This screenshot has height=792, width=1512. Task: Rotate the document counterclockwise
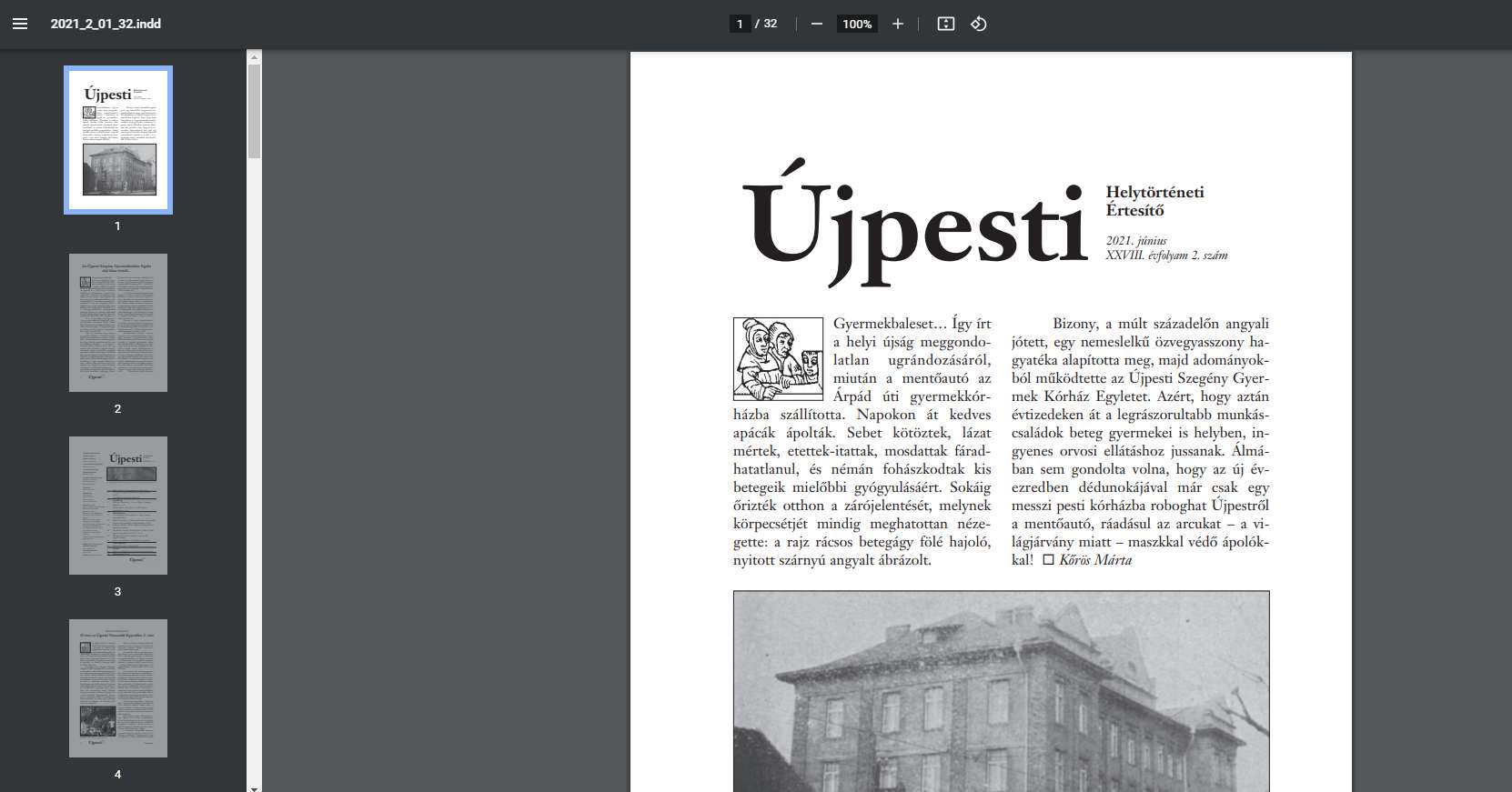[979, 24]
